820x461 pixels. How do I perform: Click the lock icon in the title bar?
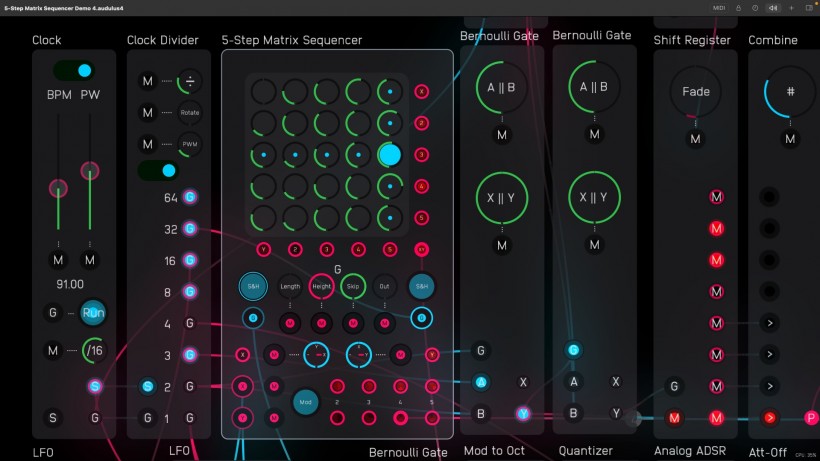point(738,7)
